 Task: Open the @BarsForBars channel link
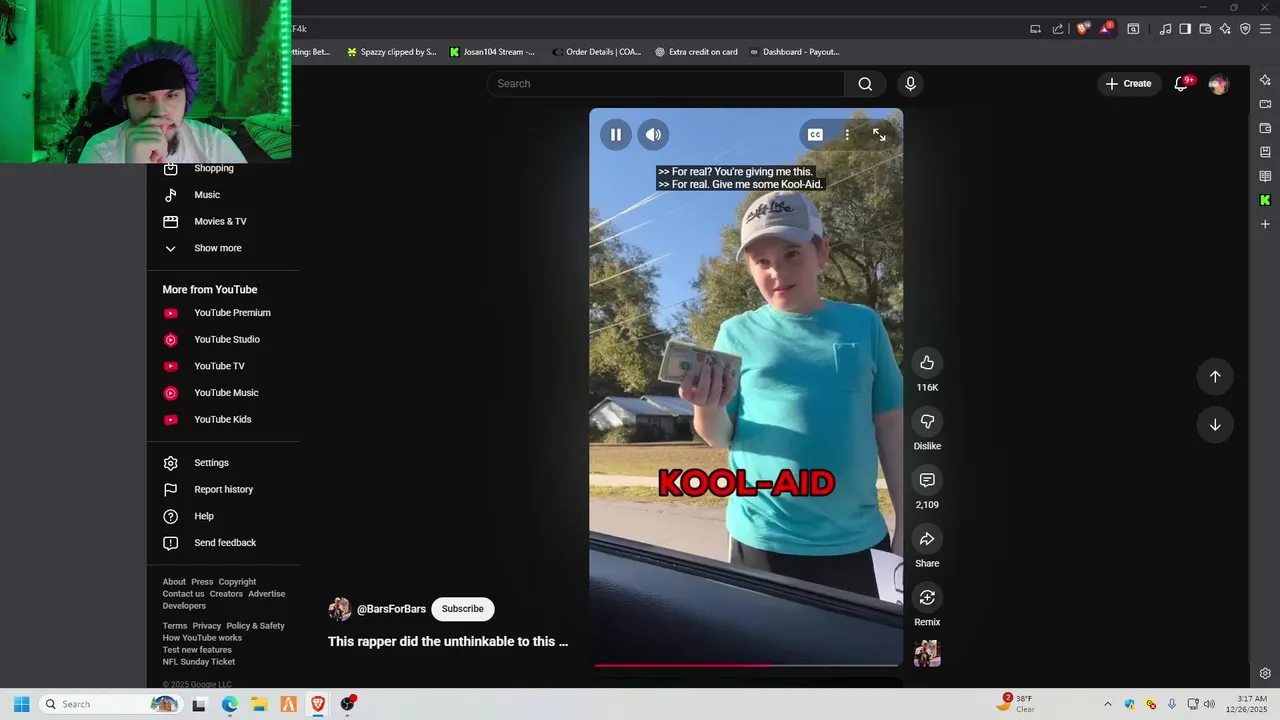point(391,609)
